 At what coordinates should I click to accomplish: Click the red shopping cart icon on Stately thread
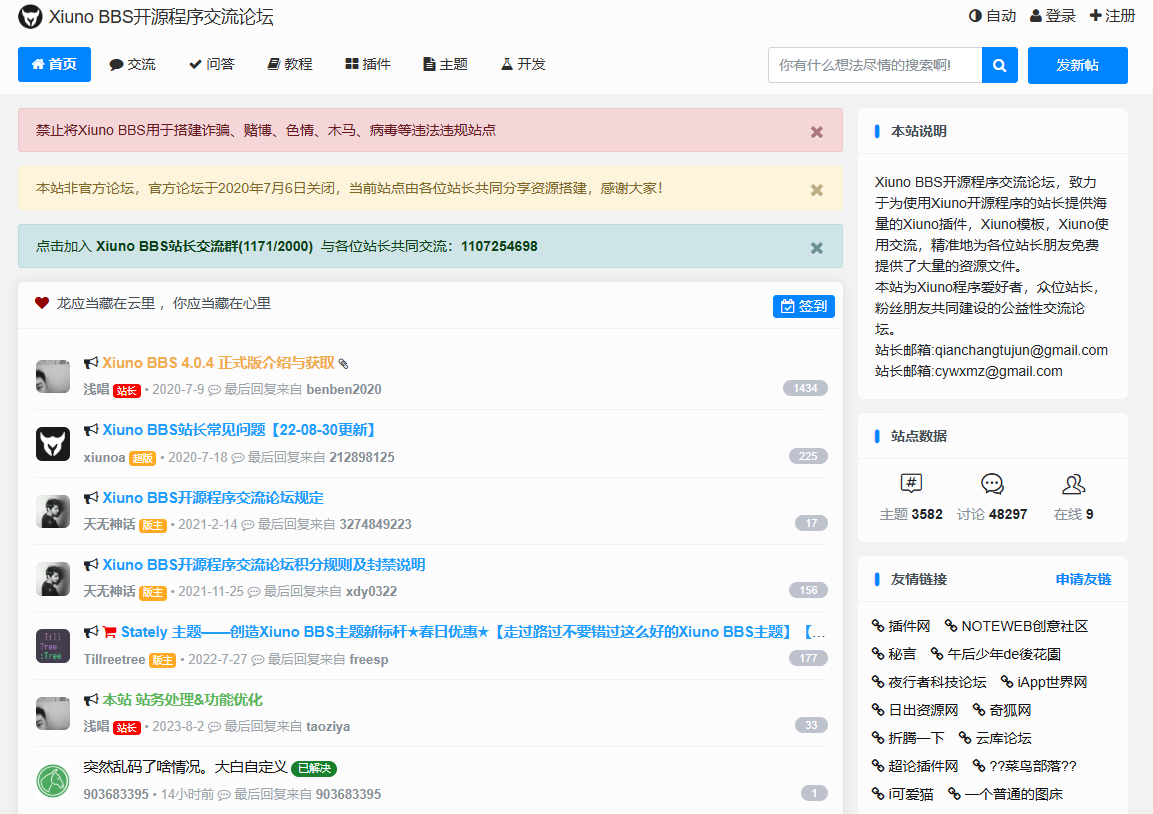point(110,632)
